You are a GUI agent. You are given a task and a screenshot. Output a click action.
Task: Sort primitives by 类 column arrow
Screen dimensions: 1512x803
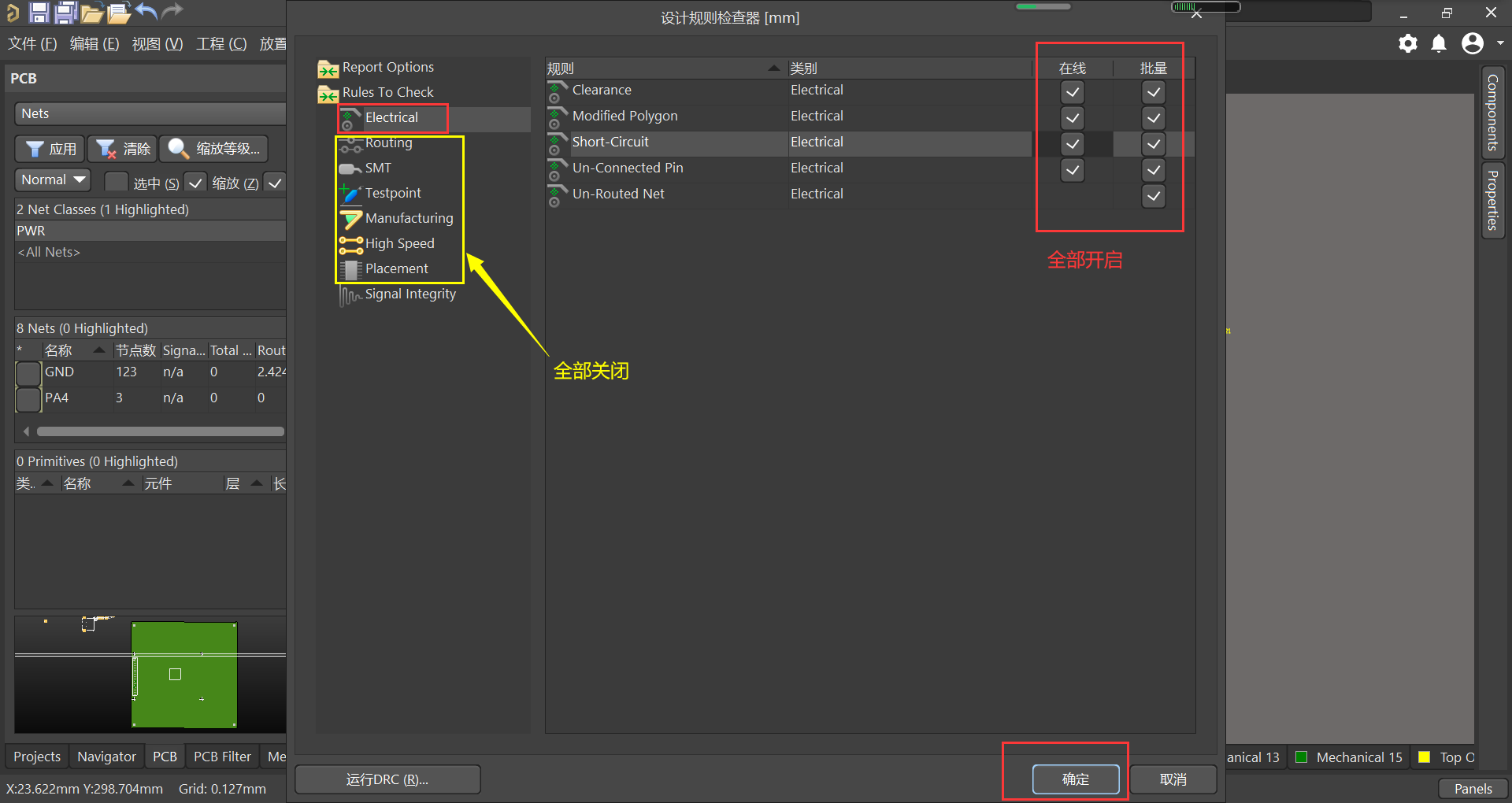[47, 483]
